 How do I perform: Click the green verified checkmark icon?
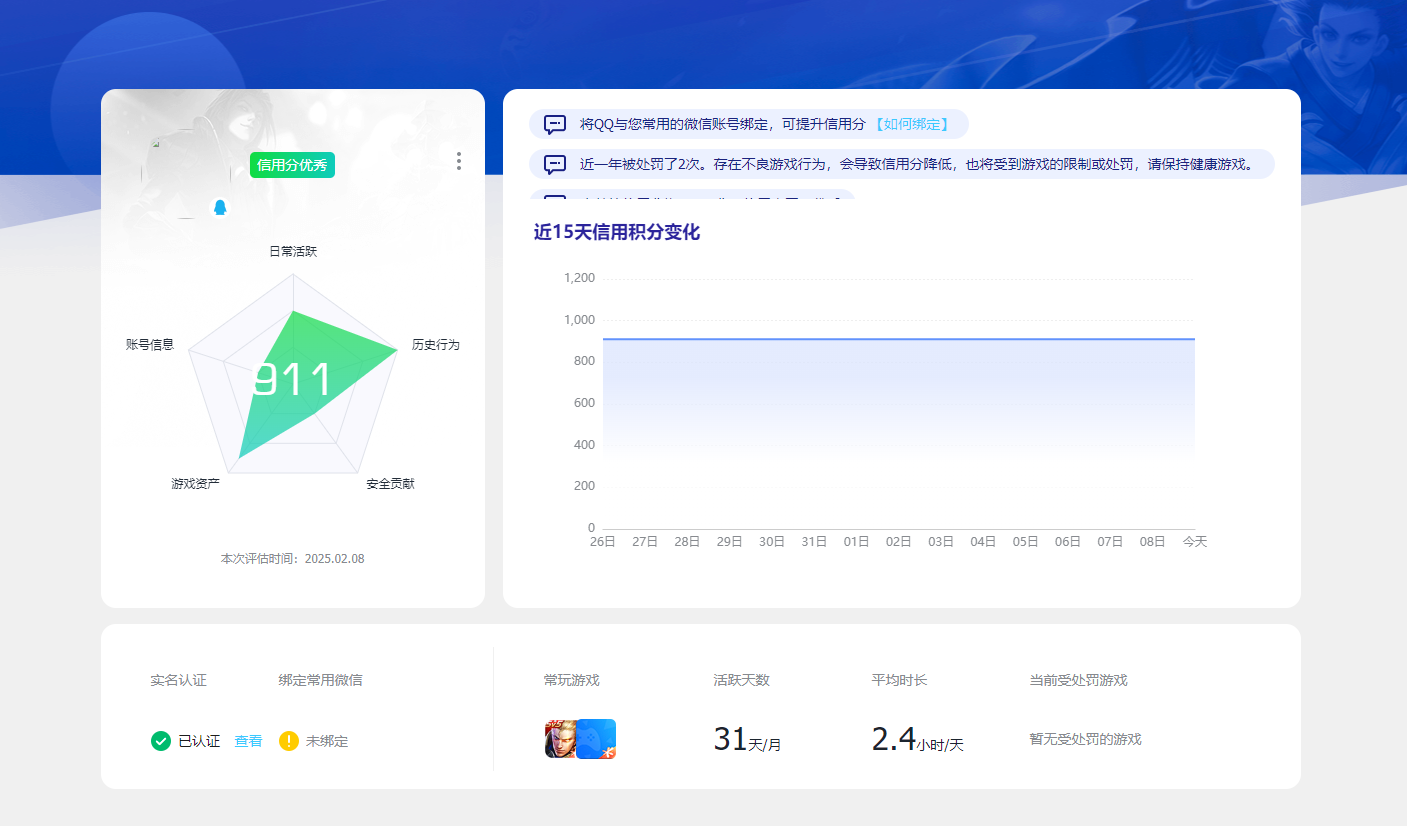[160, 741]
